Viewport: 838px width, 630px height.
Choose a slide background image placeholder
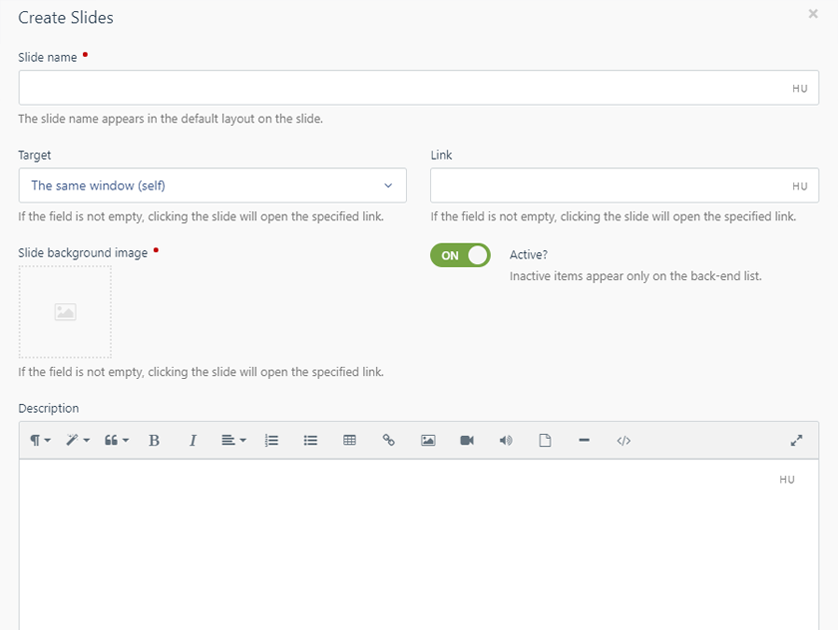point(65,312)
